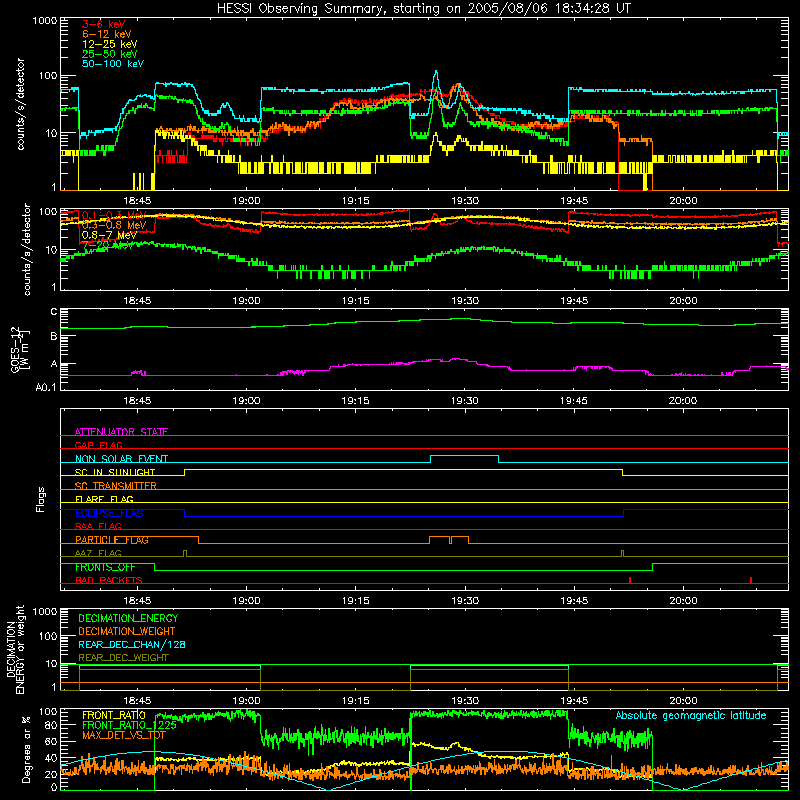This screenshot has width=800, height=800.
Task: Click the Flags panel axis label
Action: (41, 499)
